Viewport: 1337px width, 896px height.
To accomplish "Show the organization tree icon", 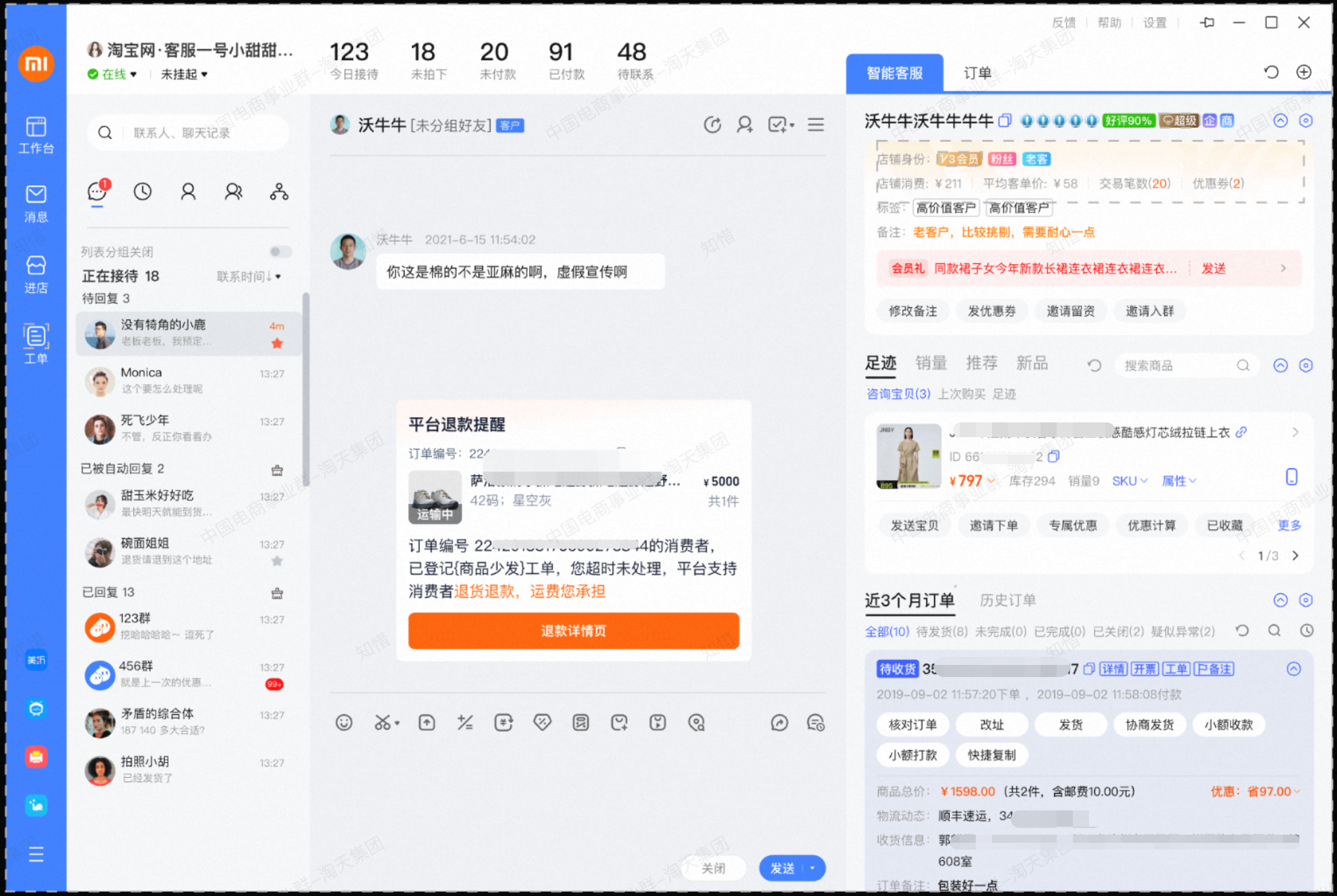I will click(x=279, y=192).
